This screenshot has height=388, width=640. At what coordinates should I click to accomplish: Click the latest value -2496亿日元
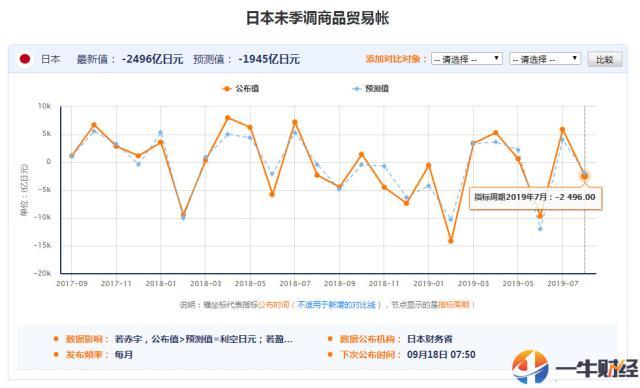(152, 60)
